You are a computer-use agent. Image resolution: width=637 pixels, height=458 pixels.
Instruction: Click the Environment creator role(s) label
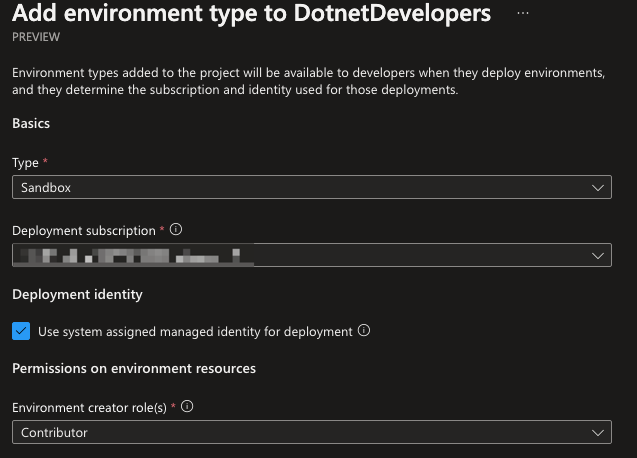coord(90,407)
